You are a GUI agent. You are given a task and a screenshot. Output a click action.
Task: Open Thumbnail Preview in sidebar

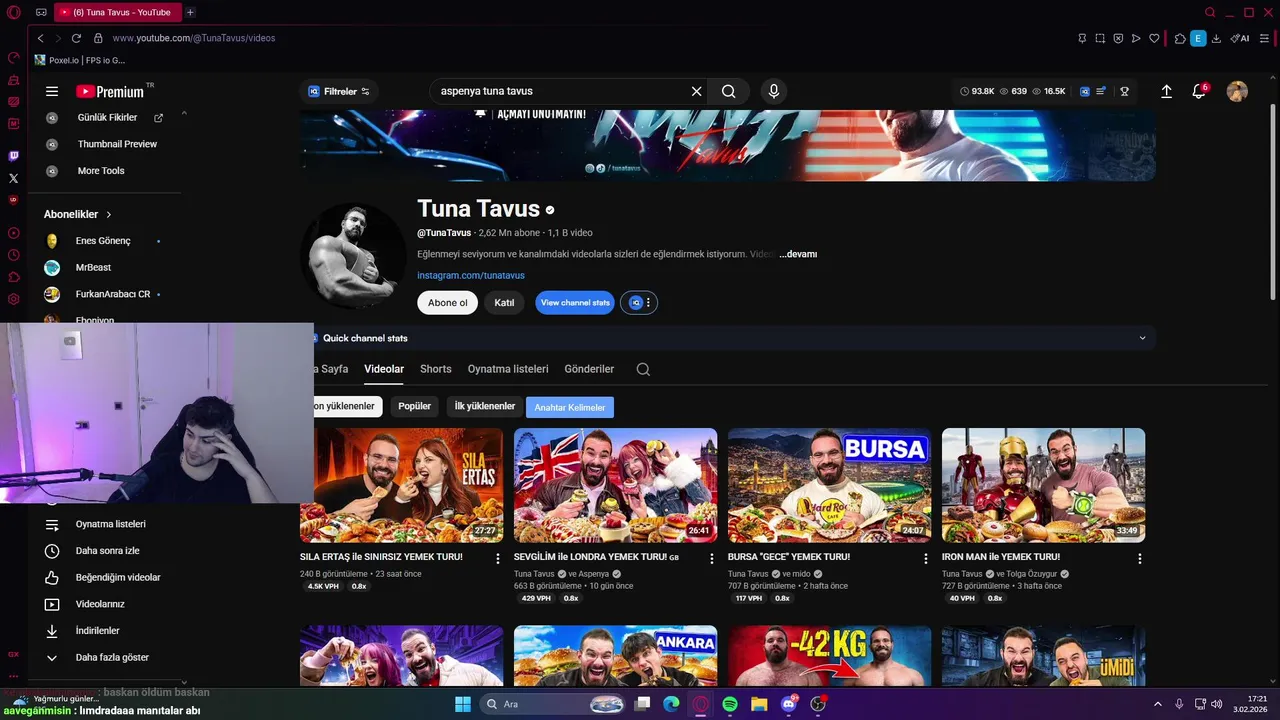pyautogui.click(x=117, y=144)
